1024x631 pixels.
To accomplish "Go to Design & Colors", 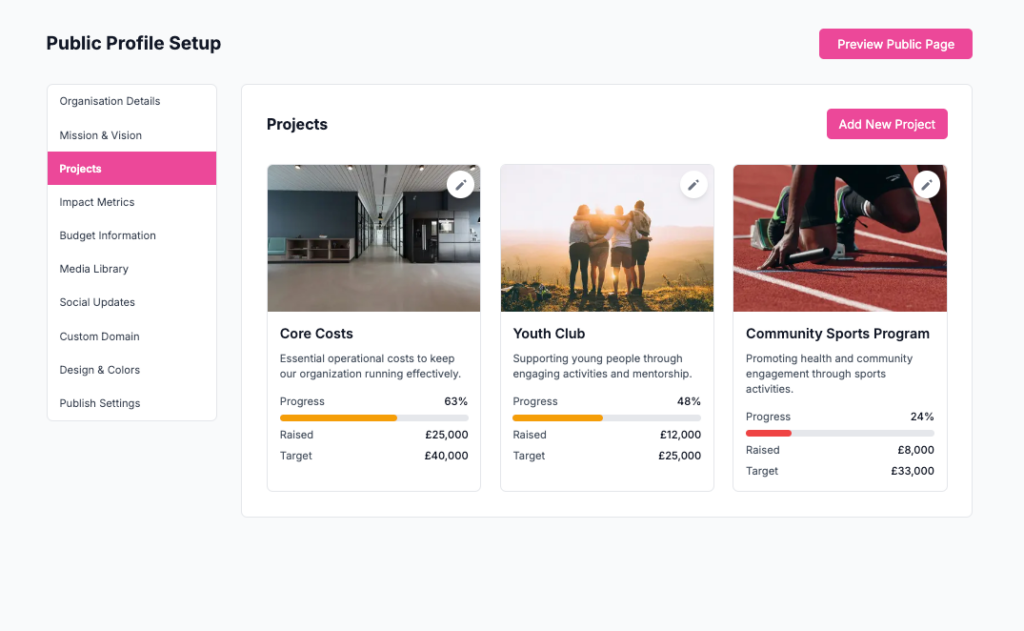I will pyautogui.click(x=100, y=370).
